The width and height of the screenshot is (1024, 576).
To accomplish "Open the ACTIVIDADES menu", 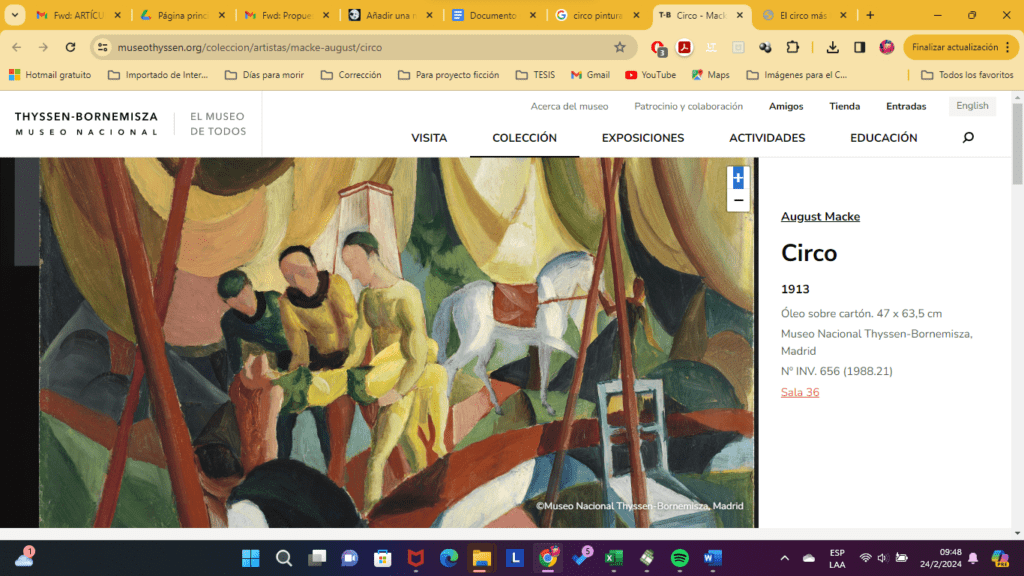I will 767,138.
